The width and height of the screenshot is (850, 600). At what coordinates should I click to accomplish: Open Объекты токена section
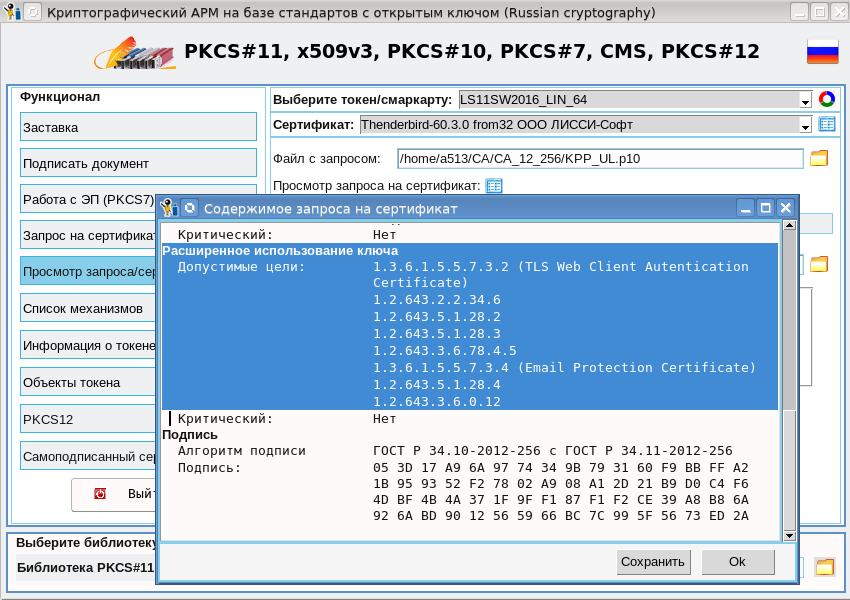88,382
